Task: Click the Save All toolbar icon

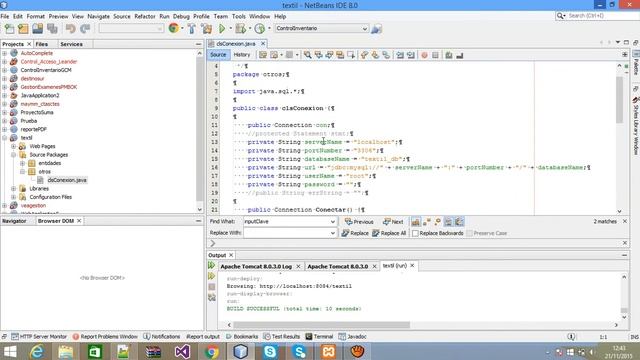Action: 52,29
